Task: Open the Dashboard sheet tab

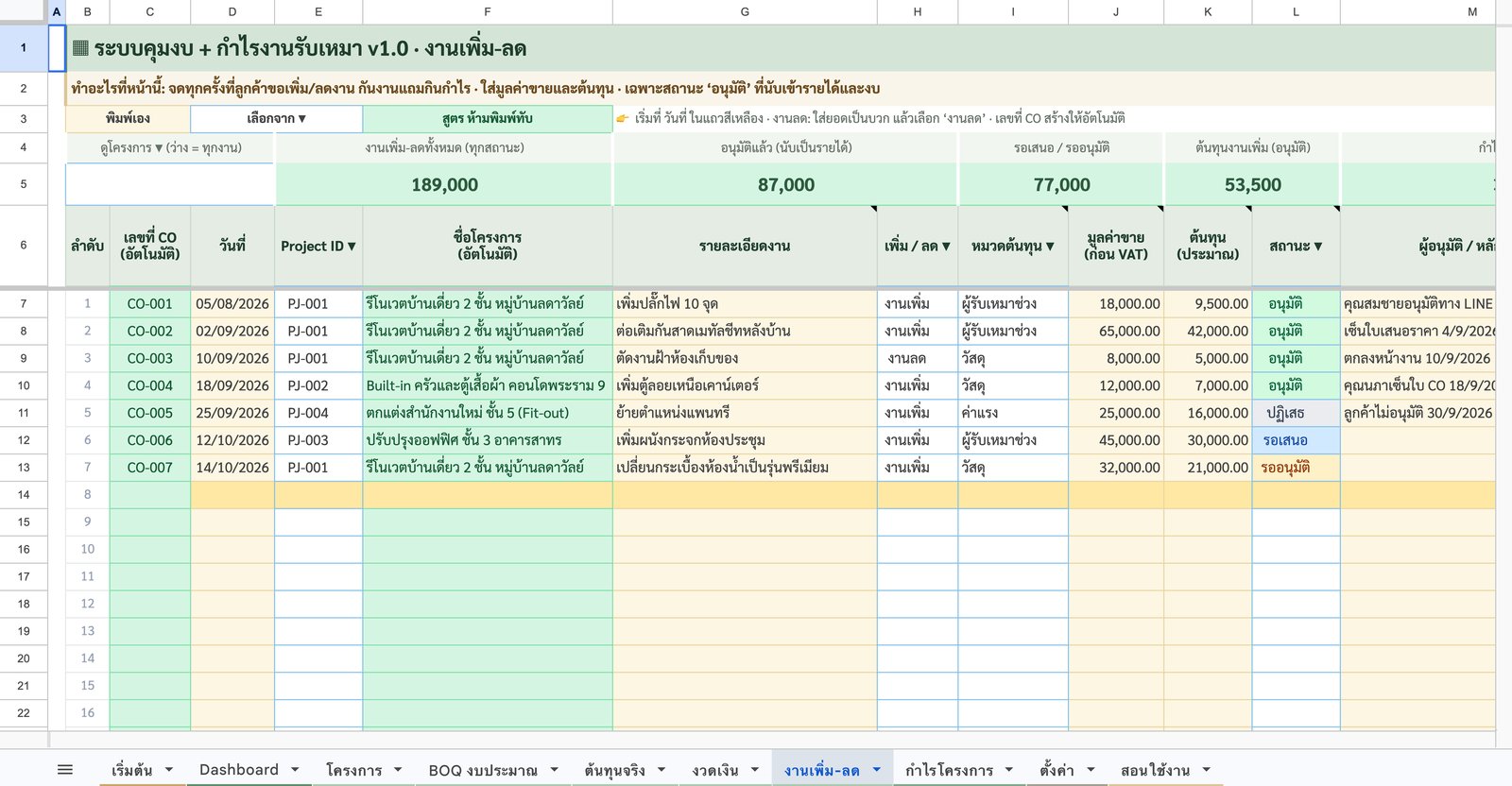Action: tap(239, 770)
